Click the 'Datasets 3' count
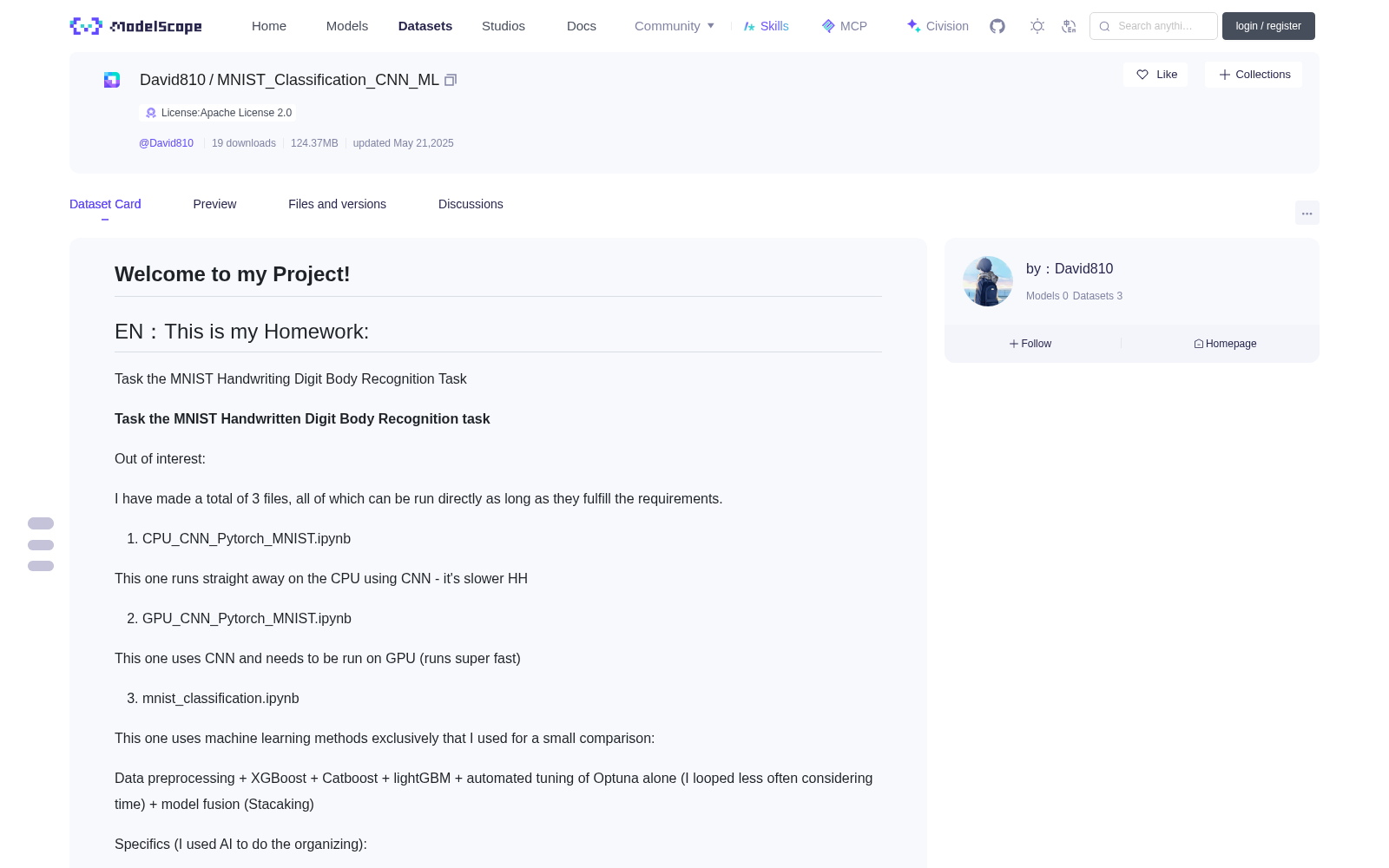This screenshot has width=1389, height=868. pyautogui.click(x=1097, y=296)
